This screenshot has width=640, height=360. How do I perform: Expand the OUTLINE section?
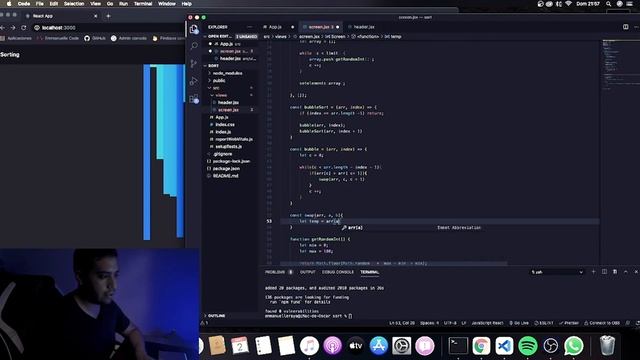coord(217,316)
